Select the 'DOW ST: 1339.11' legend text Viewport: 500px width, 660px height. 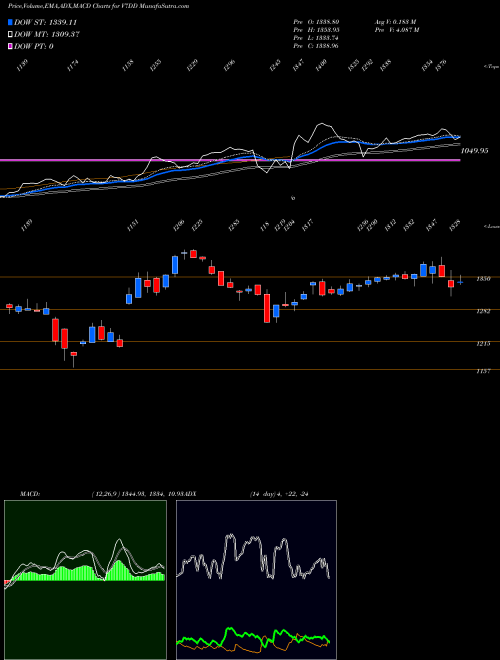45,23
